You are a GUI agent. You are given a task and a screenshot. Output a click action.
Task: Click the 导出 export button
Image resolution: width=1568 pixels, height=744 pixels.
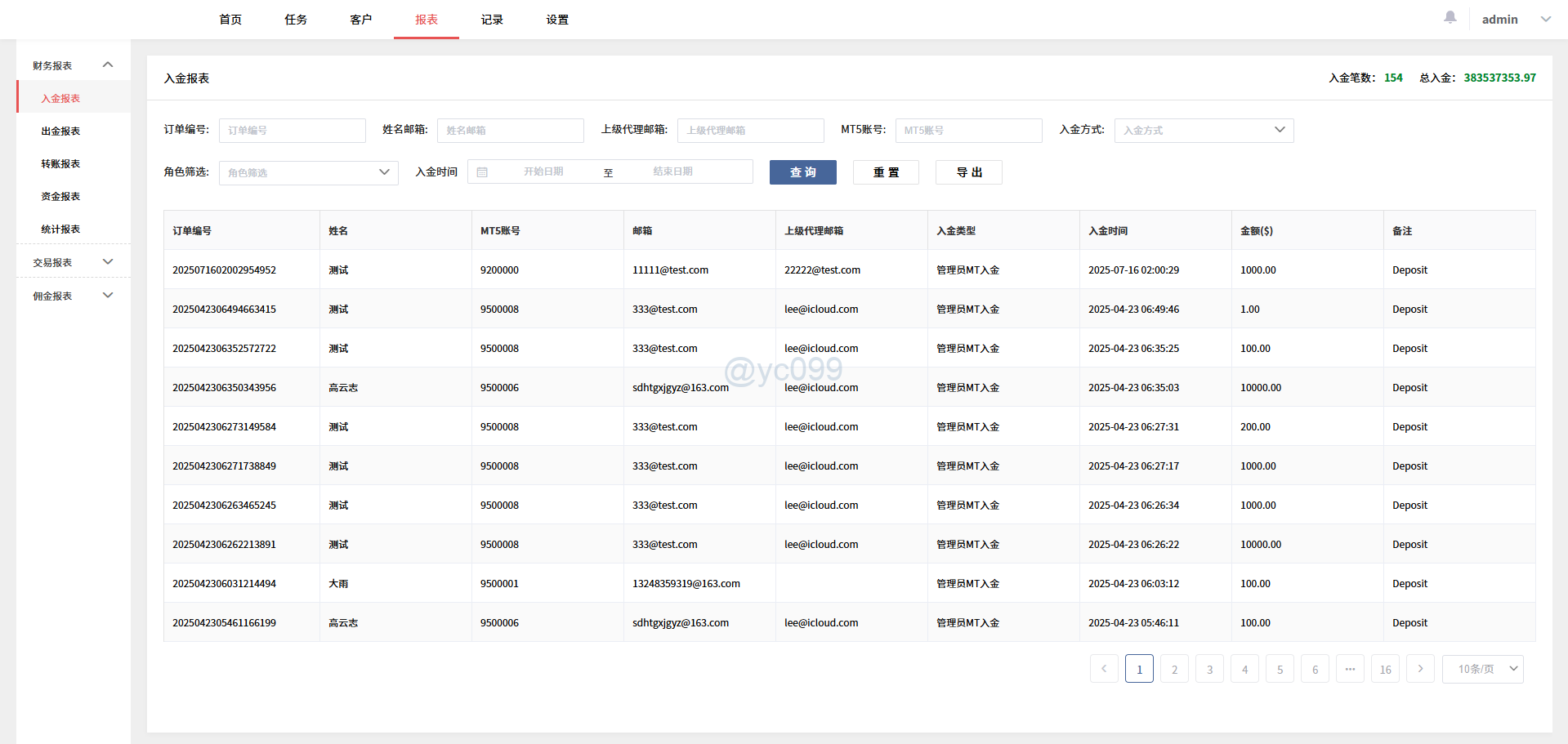pos(968,172)
